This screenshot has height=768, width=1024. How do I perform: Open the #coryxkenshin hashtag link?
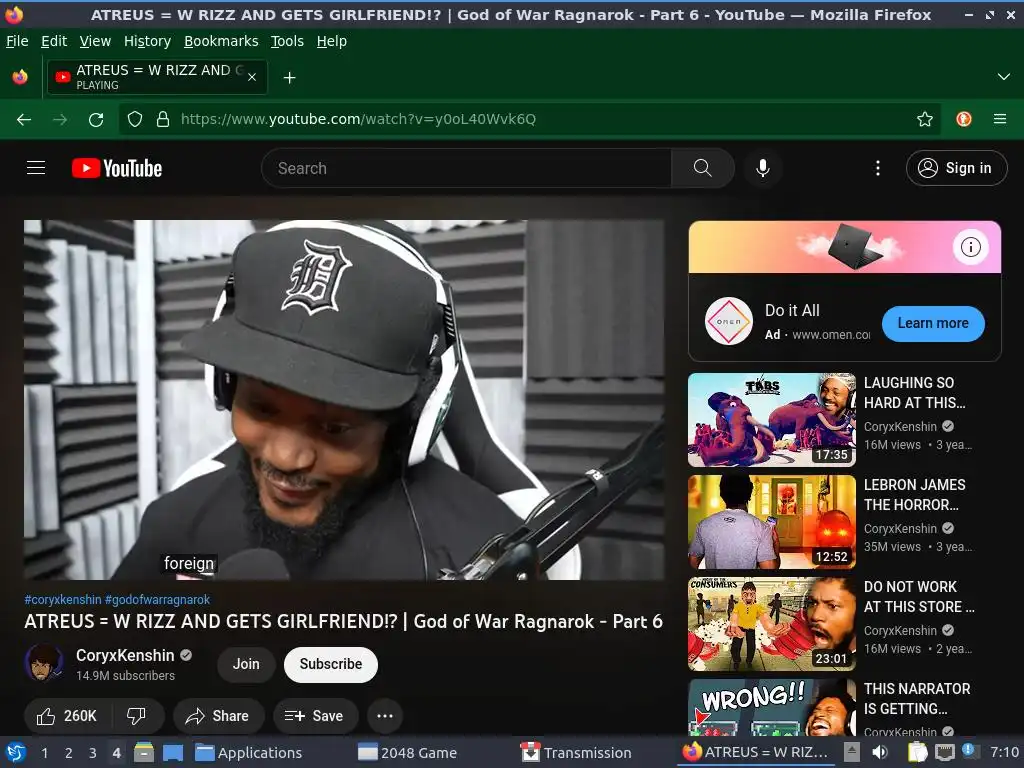63,600
